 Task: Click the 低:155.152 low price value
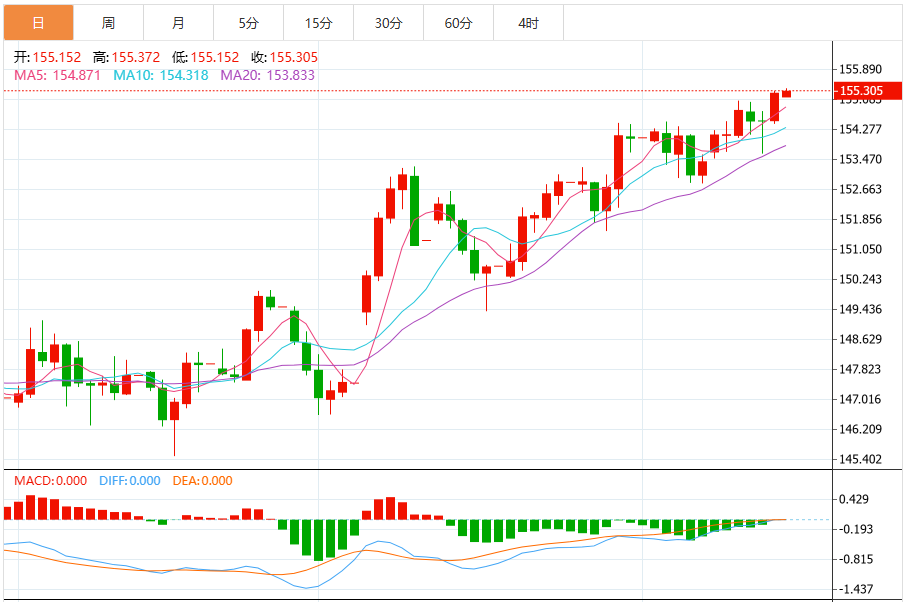click(206, 57)
